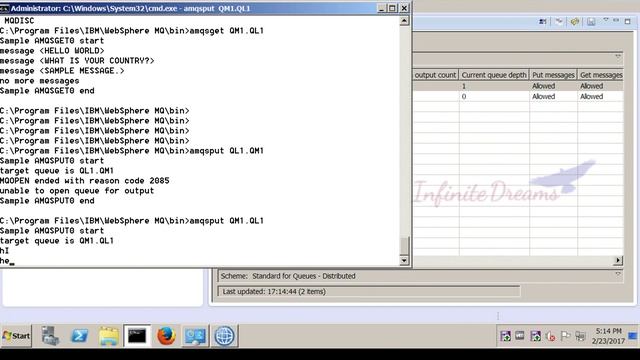Sort by Put messages column header
This screenshot has height=360, width=640.
click(x=553, y=75)
